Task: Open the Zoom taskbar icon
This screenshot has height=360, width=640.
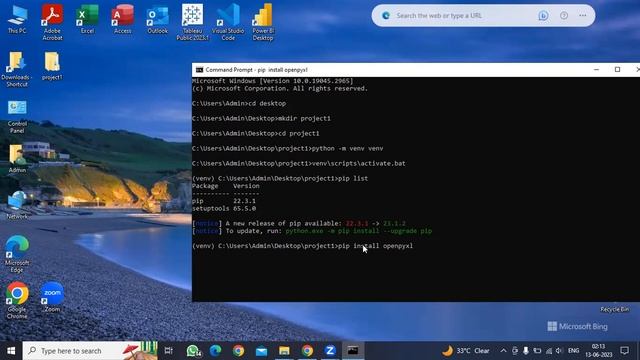Action: tap(330, 351)
